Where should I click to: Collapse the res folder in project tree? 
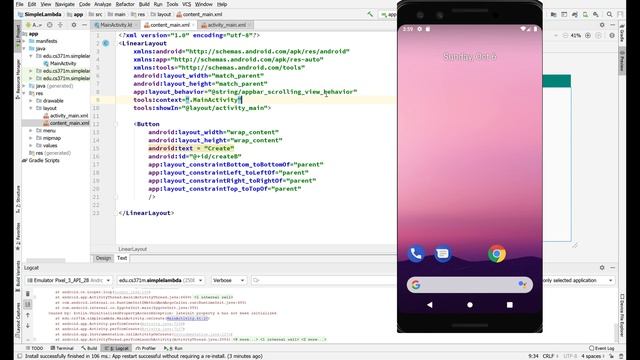coord(24,93)
